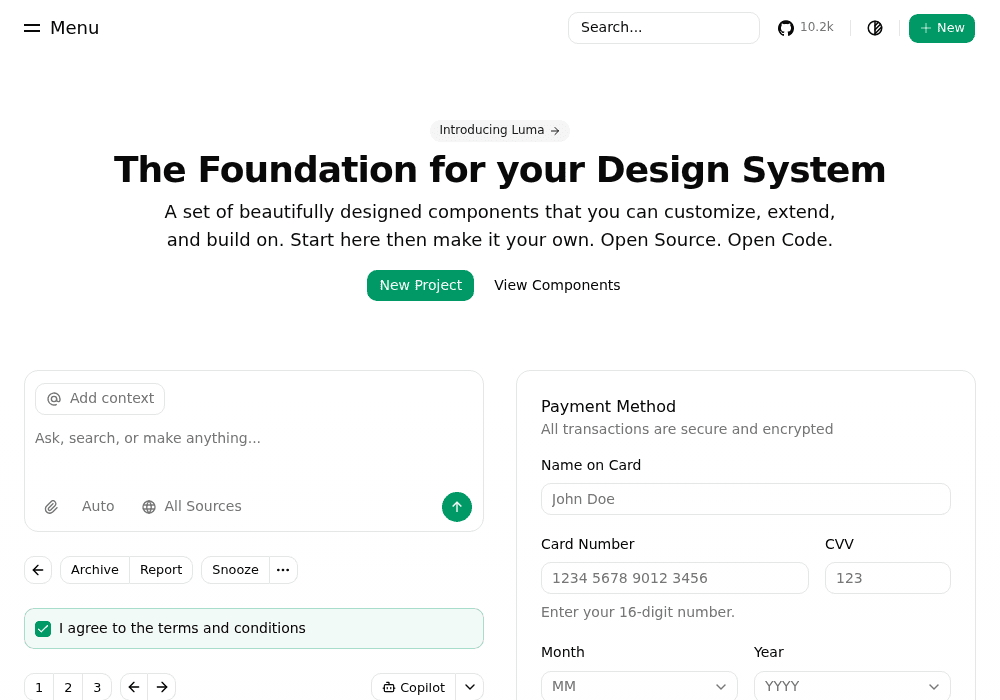The image size is (1000, 700).
Task: Go to pagination page 3
Action: point(97,687)
